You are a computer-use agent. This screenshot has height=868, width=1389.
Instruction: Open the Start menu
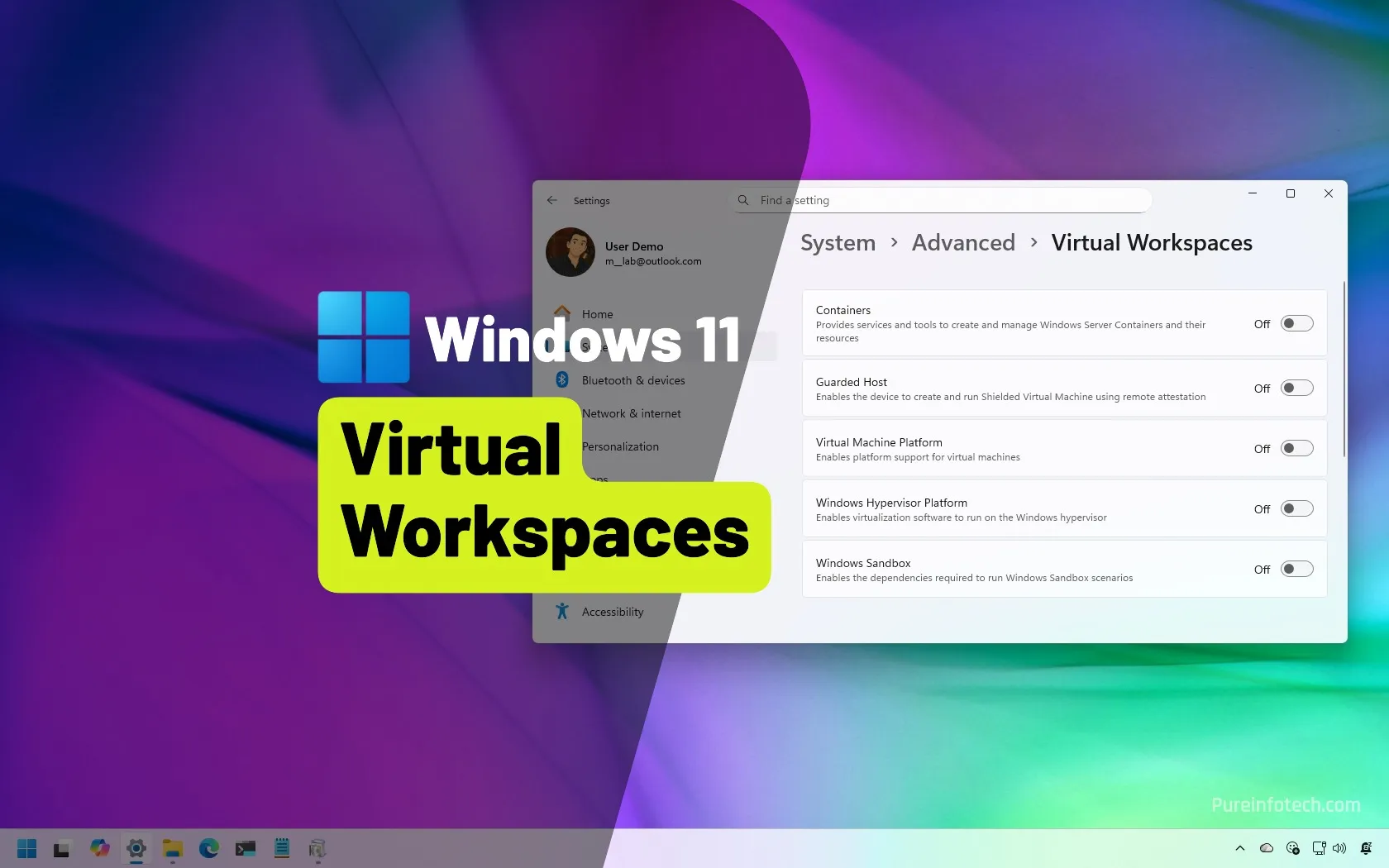pyautogui.click(x=26, y=848)
